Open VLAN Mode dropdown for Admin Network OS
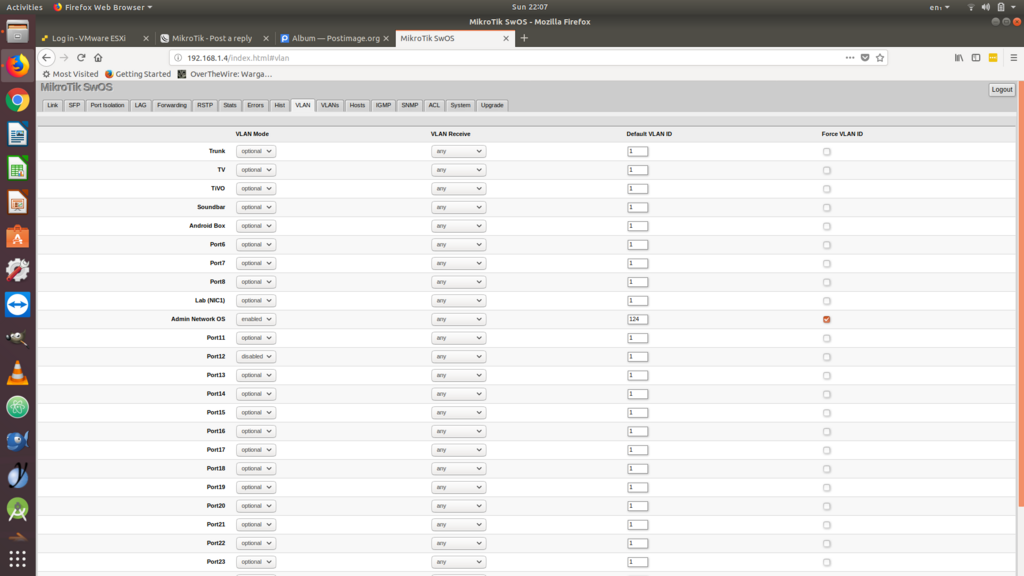Image resolution: width=1024 pixels, height=576 pixels. 255,319
